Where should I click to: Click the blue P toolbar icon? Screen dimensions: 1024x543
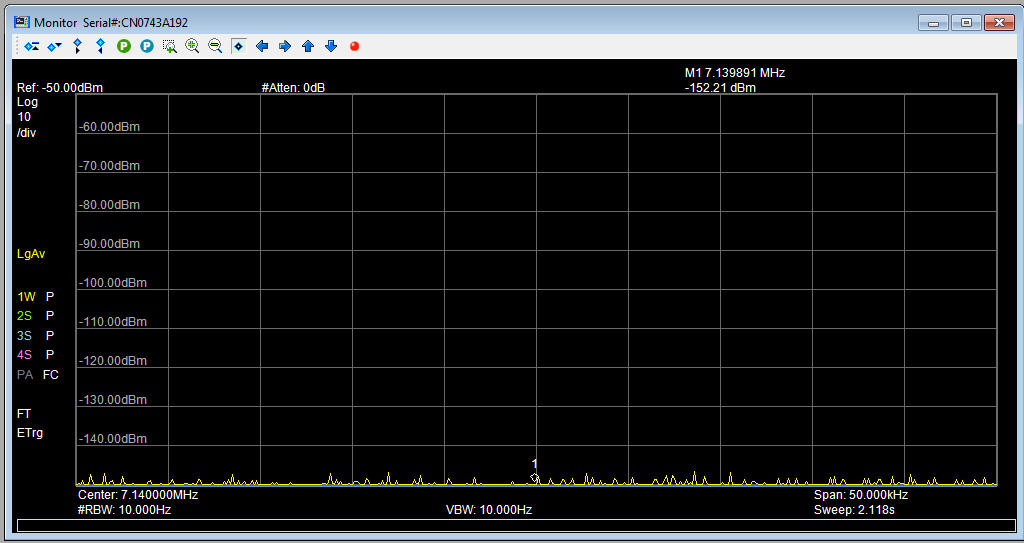coord(146,46)
